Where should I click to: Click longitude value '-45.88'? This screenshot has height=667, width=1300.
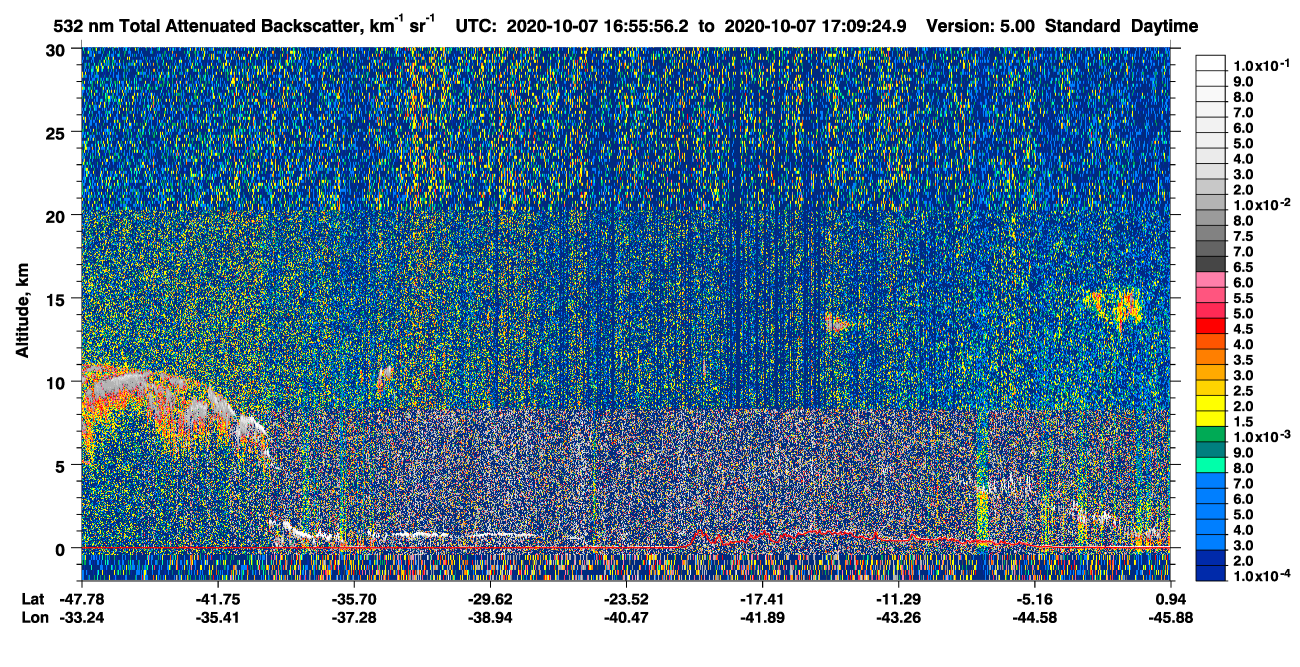point(1171,618)
